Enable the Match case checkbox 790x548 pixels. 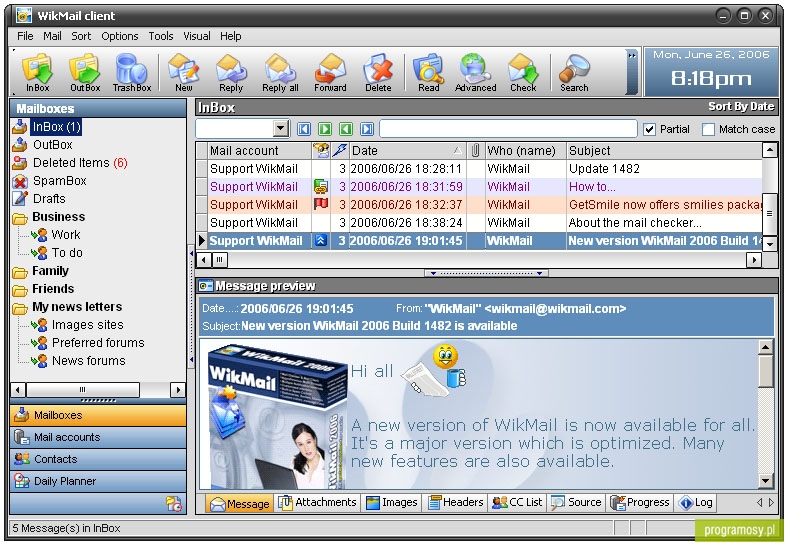[x=708, y=129]
